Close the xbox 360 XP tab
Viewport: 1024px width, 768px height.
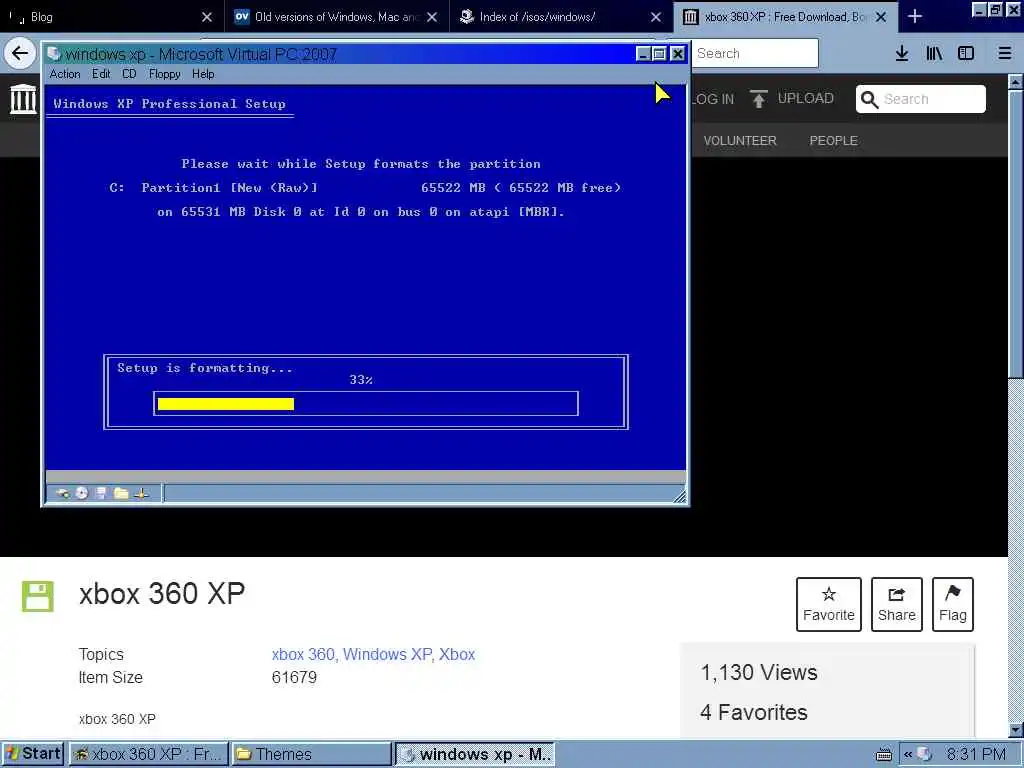pos(880,17)
